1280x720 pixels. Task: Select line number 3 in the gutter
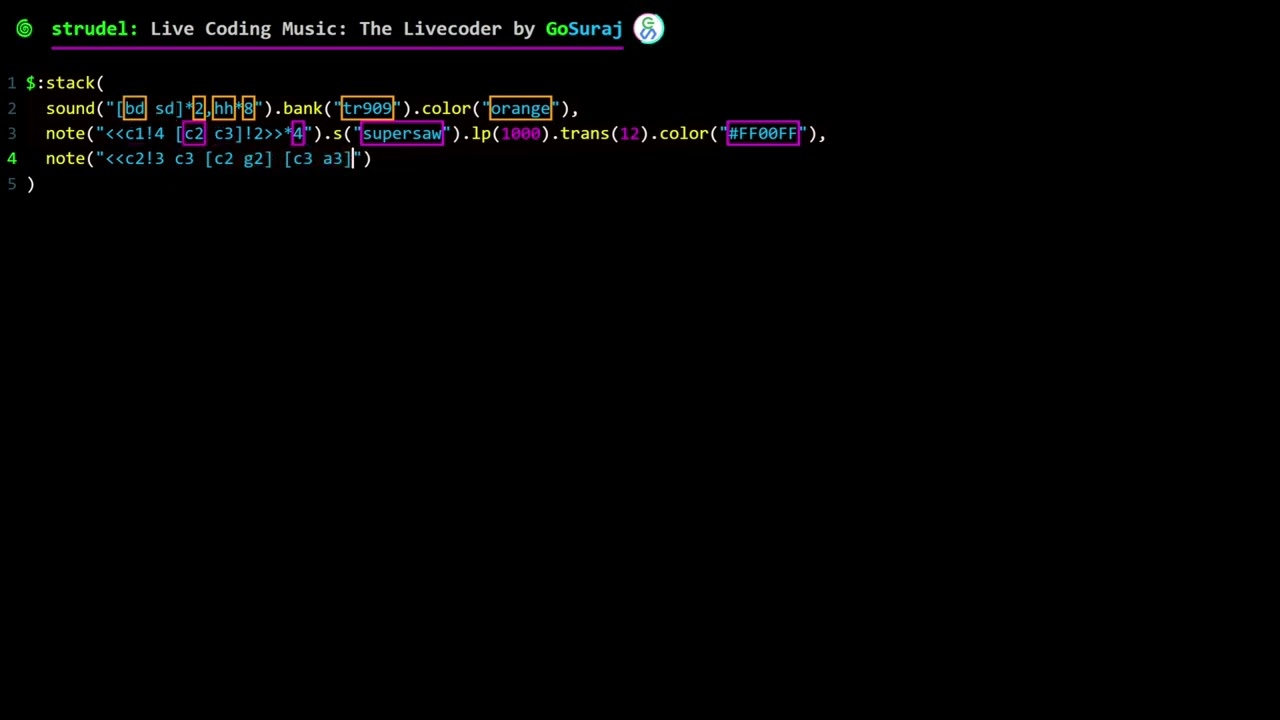click(12, 133)
